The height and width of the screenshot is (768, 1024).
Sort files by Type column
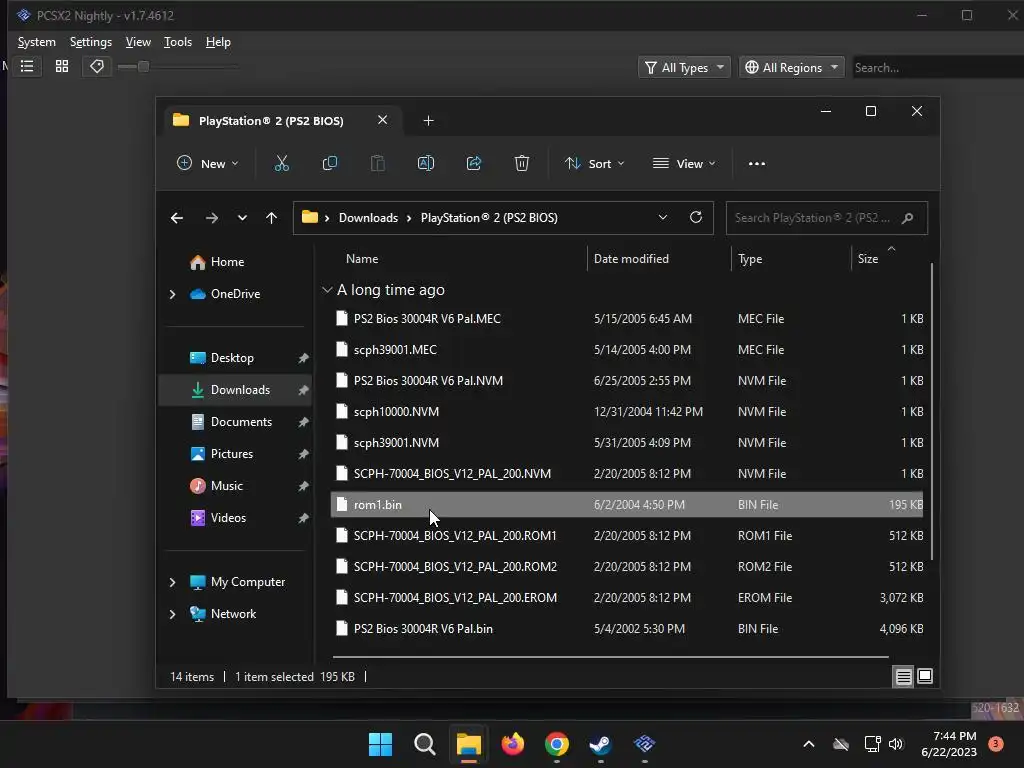click(750, 259)
